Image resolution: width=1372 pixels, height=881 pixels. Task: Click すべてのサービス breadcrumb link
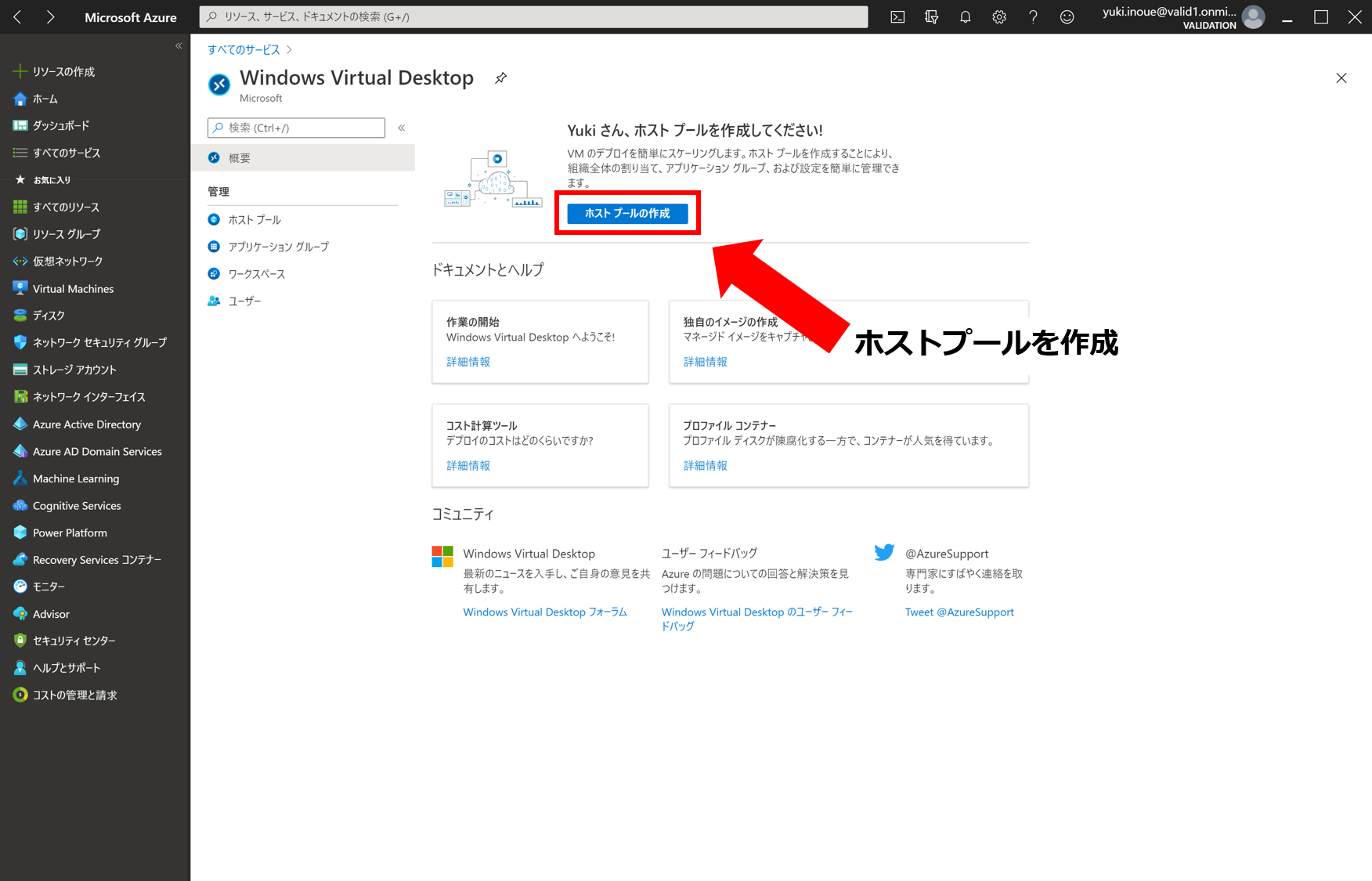click(x=244, y=49)
